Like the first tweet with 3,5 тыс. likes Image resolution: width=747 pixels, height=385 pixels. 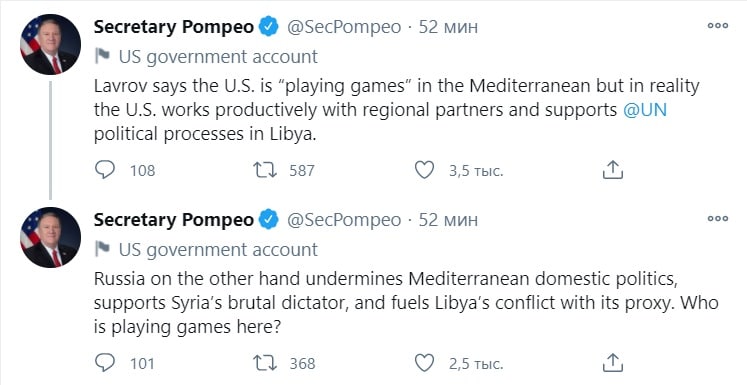pyautogui.click(x=424, y=170)
